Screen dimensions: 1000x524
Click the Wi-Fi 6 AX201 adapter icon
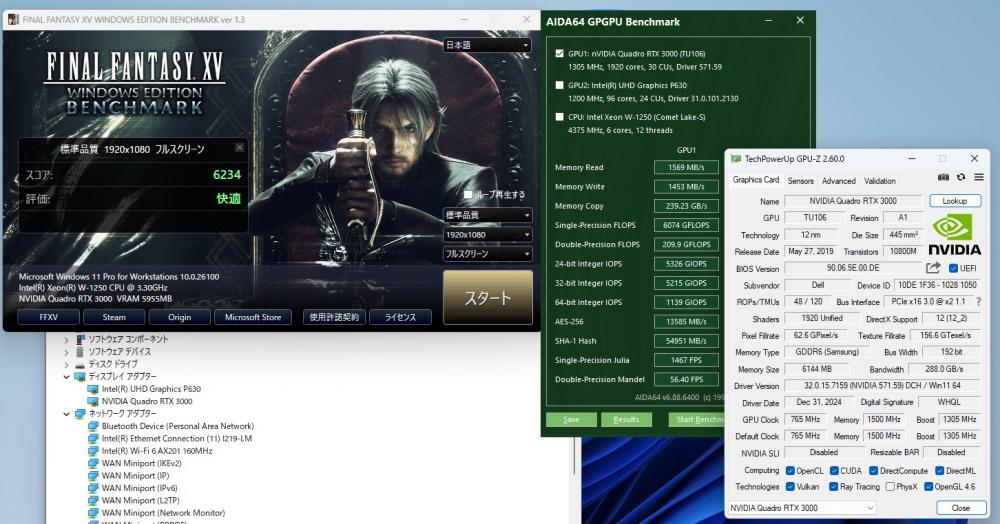(93, 451)
